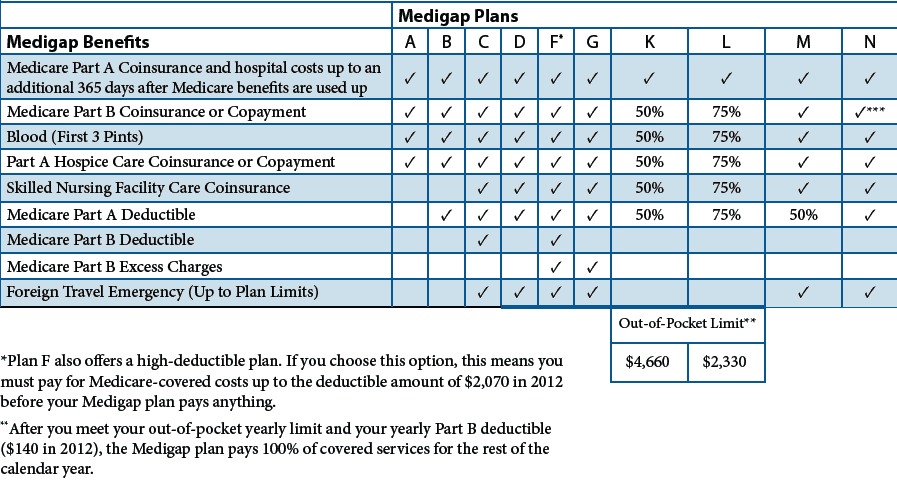Image resolution: width=897 pixels, height=482 pixels.
Task: Click the 50% Part A Deductible cell for Plan M
Action: pyautogui.click(x=803, y=215)
